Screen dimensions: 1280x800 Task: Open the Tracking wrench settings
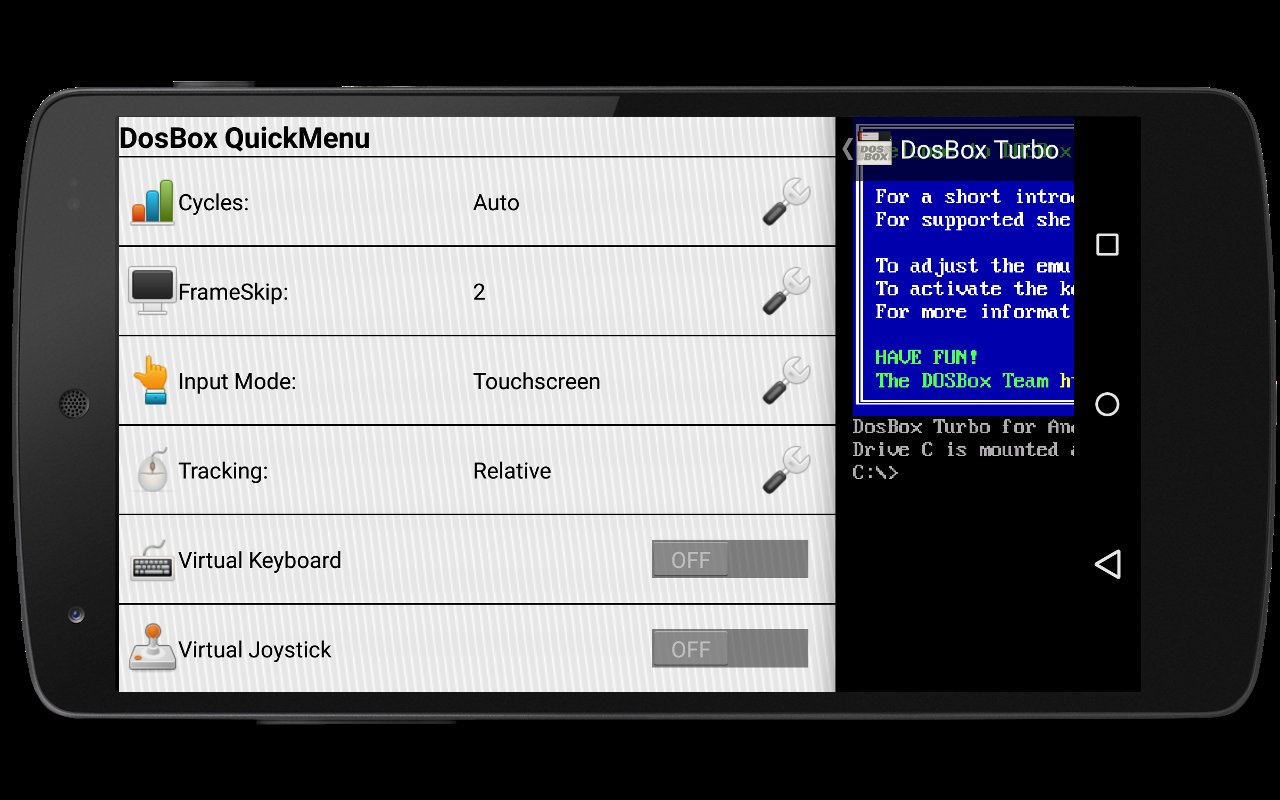coord(785,470)
